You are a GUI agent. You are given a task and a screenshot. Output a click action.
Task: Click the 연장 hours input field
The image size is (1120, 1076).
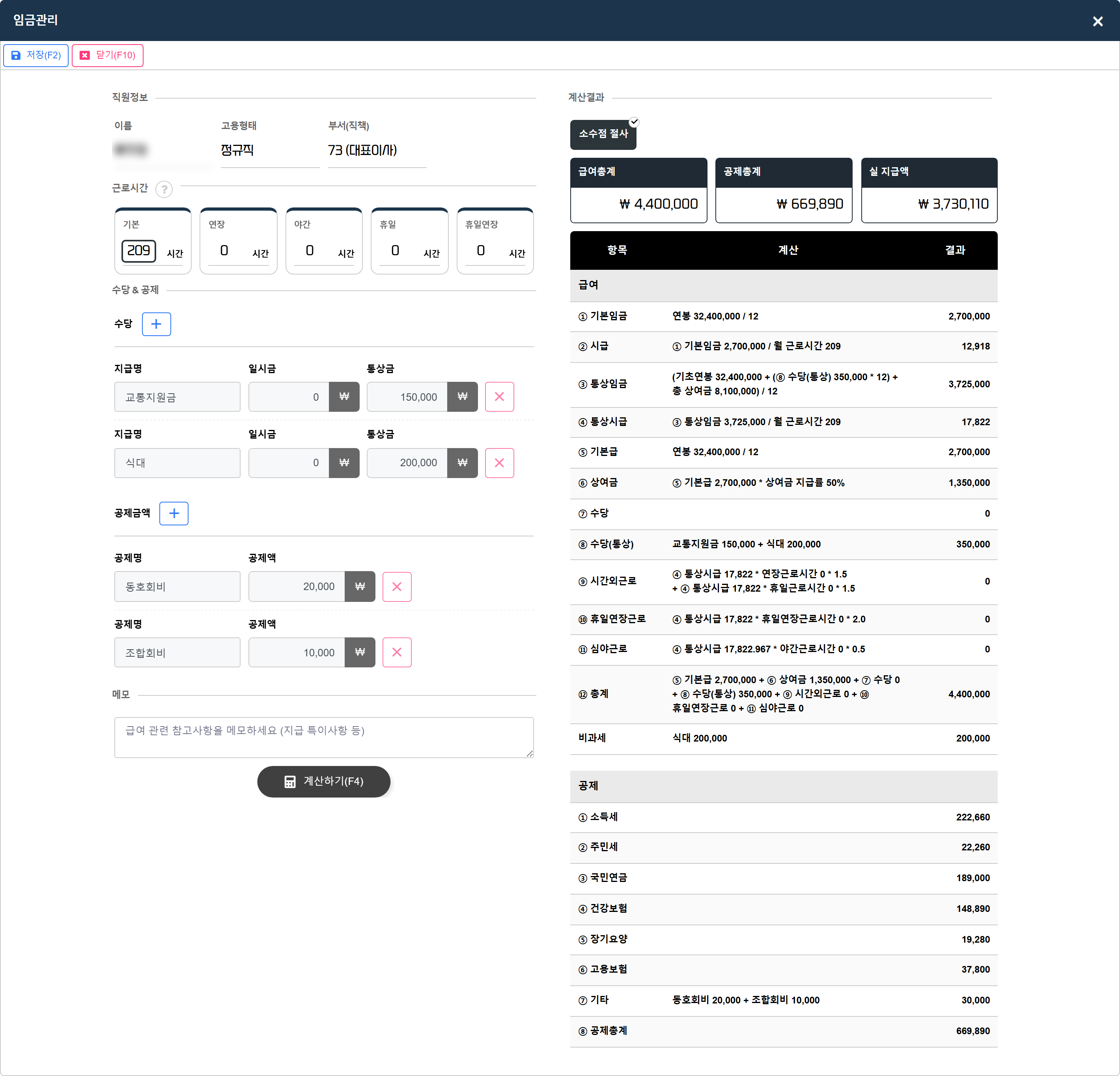(224, 251)
